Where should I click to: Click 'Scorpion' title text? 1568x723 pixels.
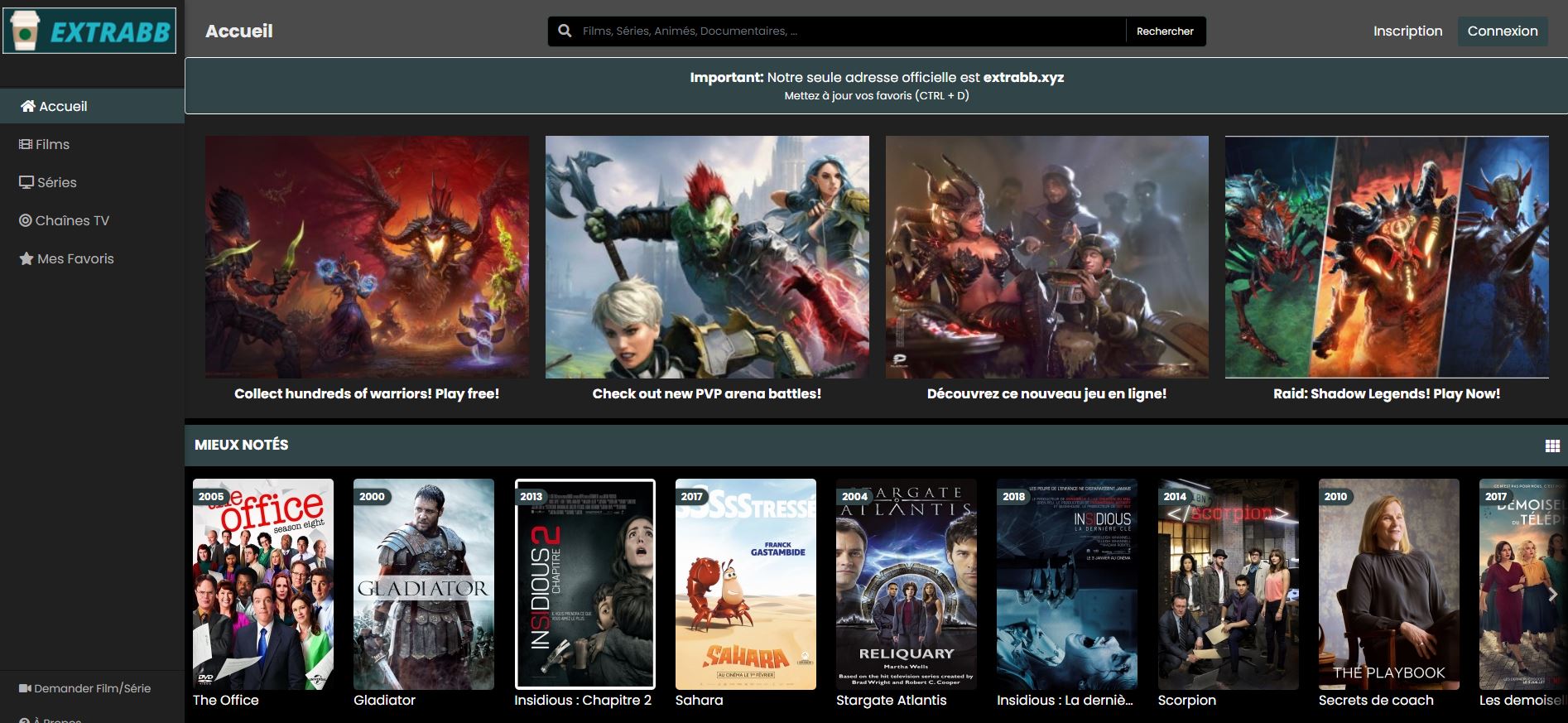click(1187, 700)
